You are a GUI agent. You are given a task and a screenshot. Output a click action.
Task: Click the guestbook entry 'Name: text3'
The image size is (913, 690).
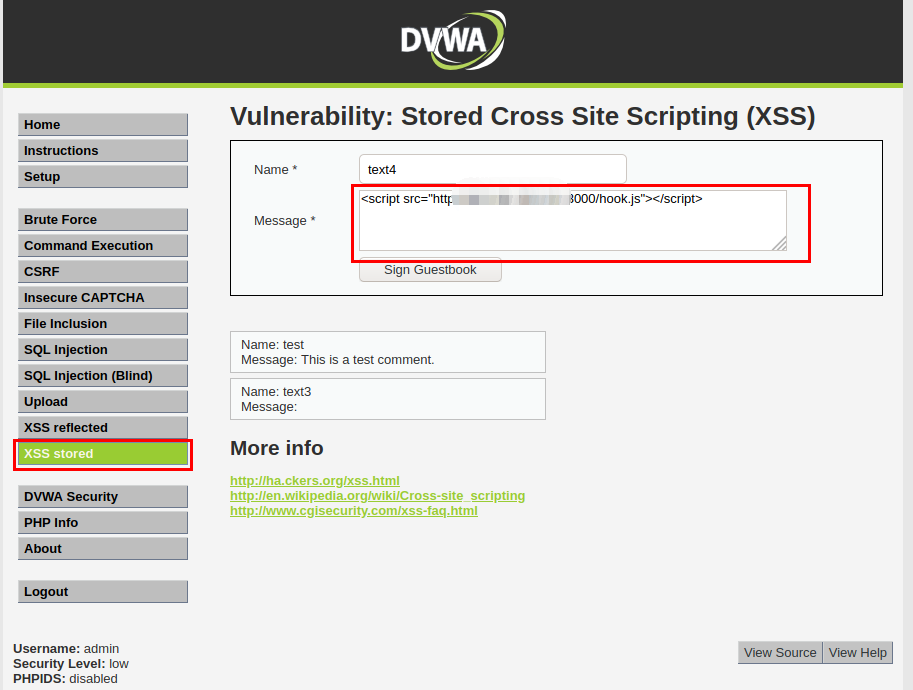tap(276, 391)
